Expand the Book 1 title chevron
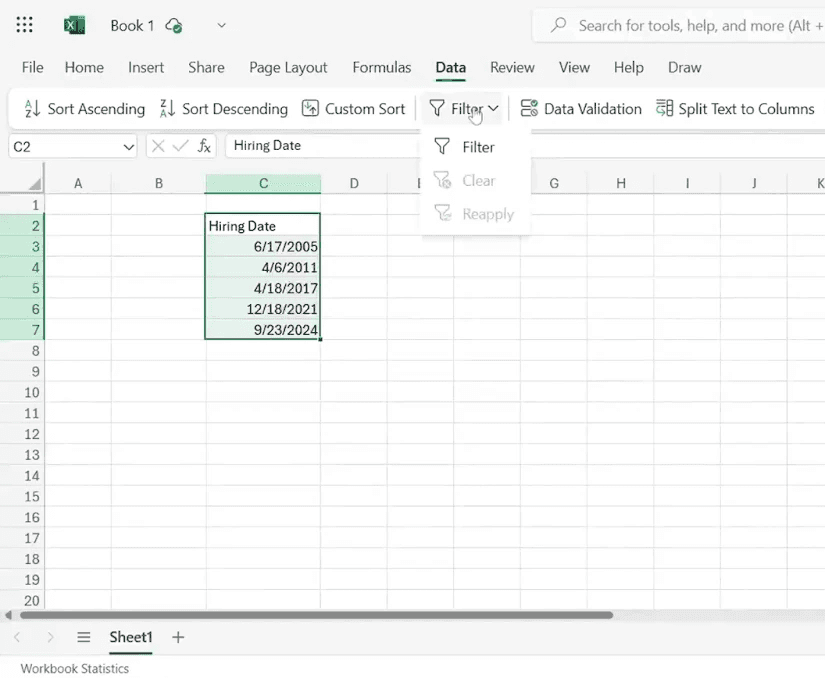This screenshot has height=678, width=825. coord(222,25)
